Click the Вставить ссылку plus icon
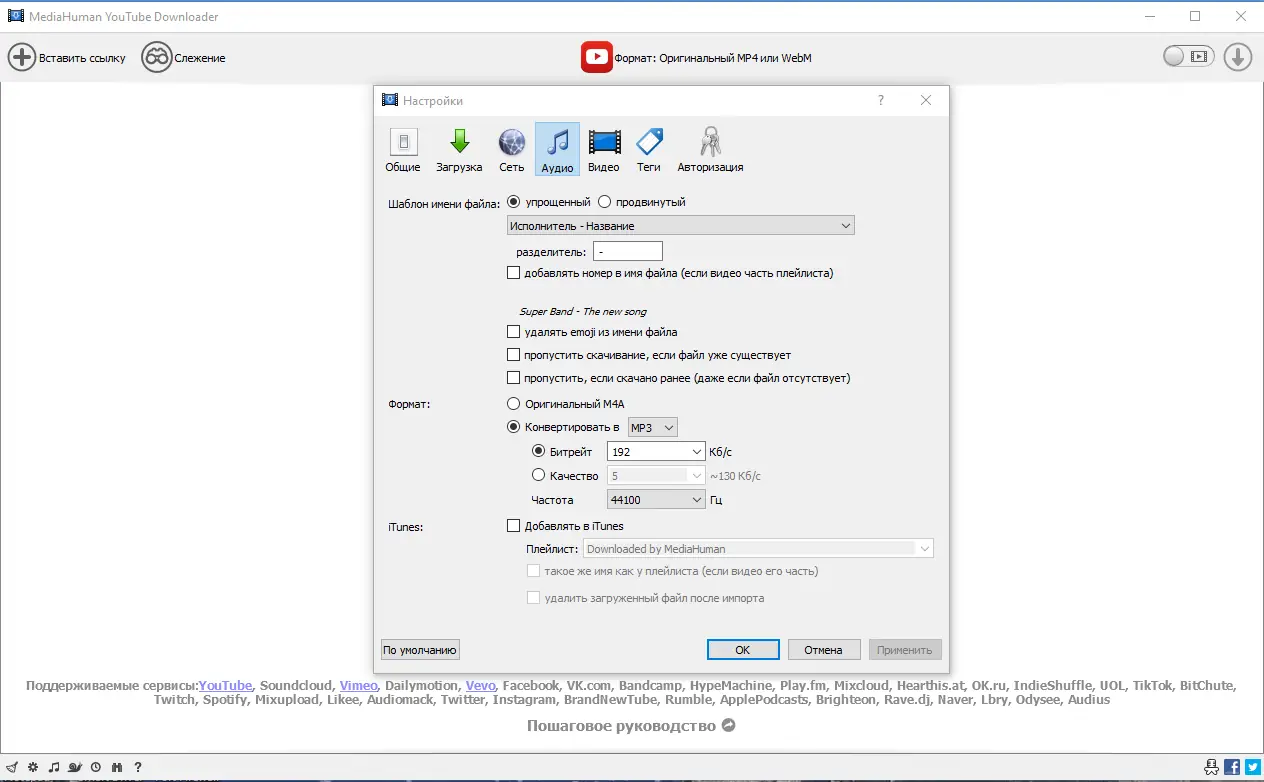The height and width of the screenshot is (782, 1264). click(22, 58)
